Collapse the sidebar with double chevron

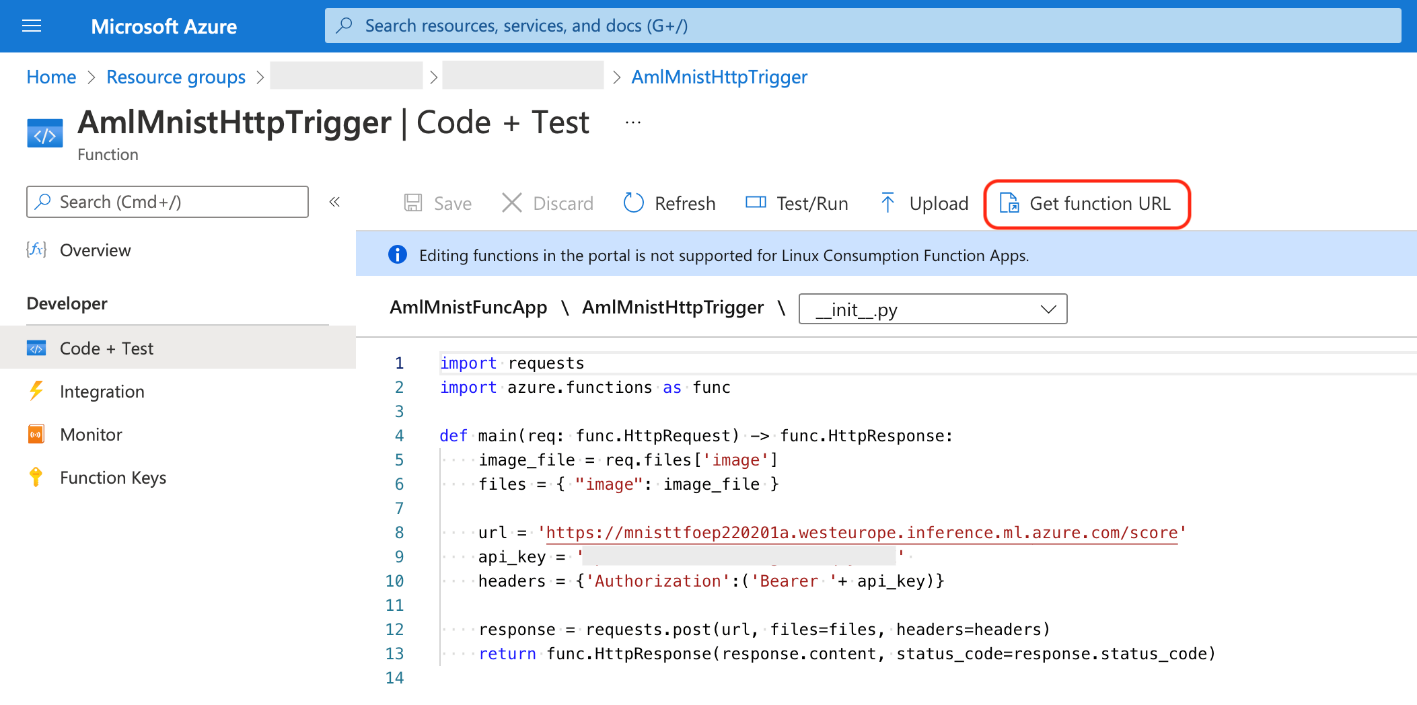[335, 202]
